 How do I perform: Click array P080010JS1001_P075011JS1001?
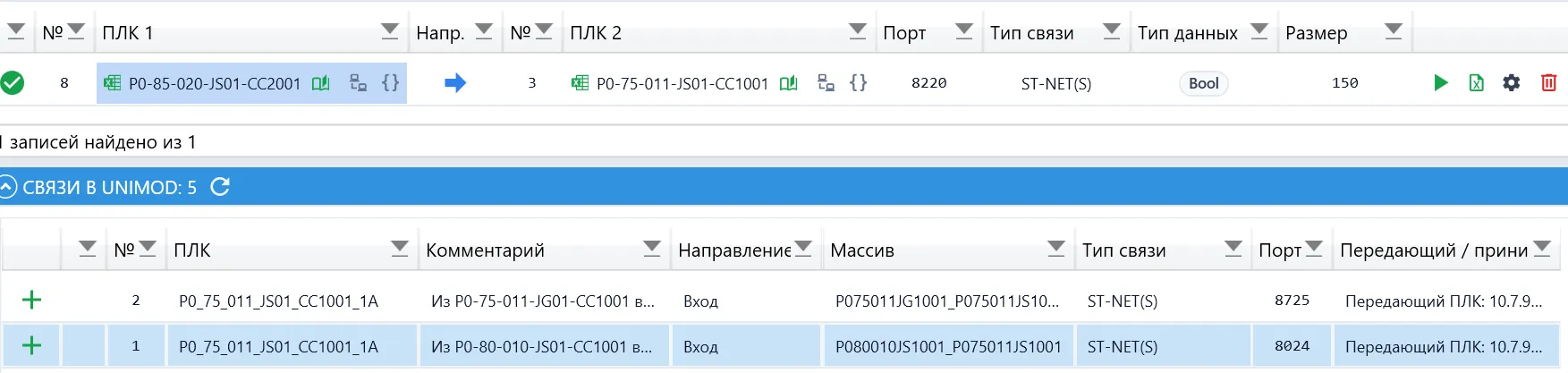click(948, 346)
